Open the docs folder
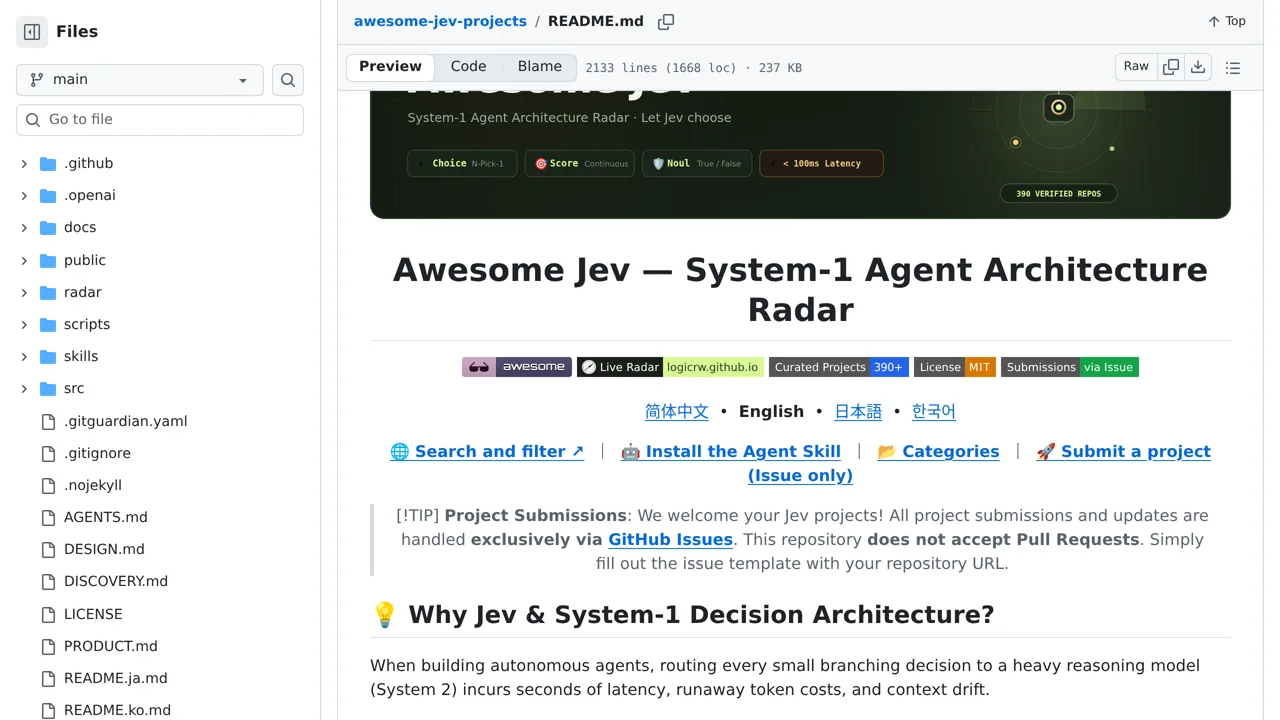This screenshot has width=1280, height=720. (x=80, y=228)
